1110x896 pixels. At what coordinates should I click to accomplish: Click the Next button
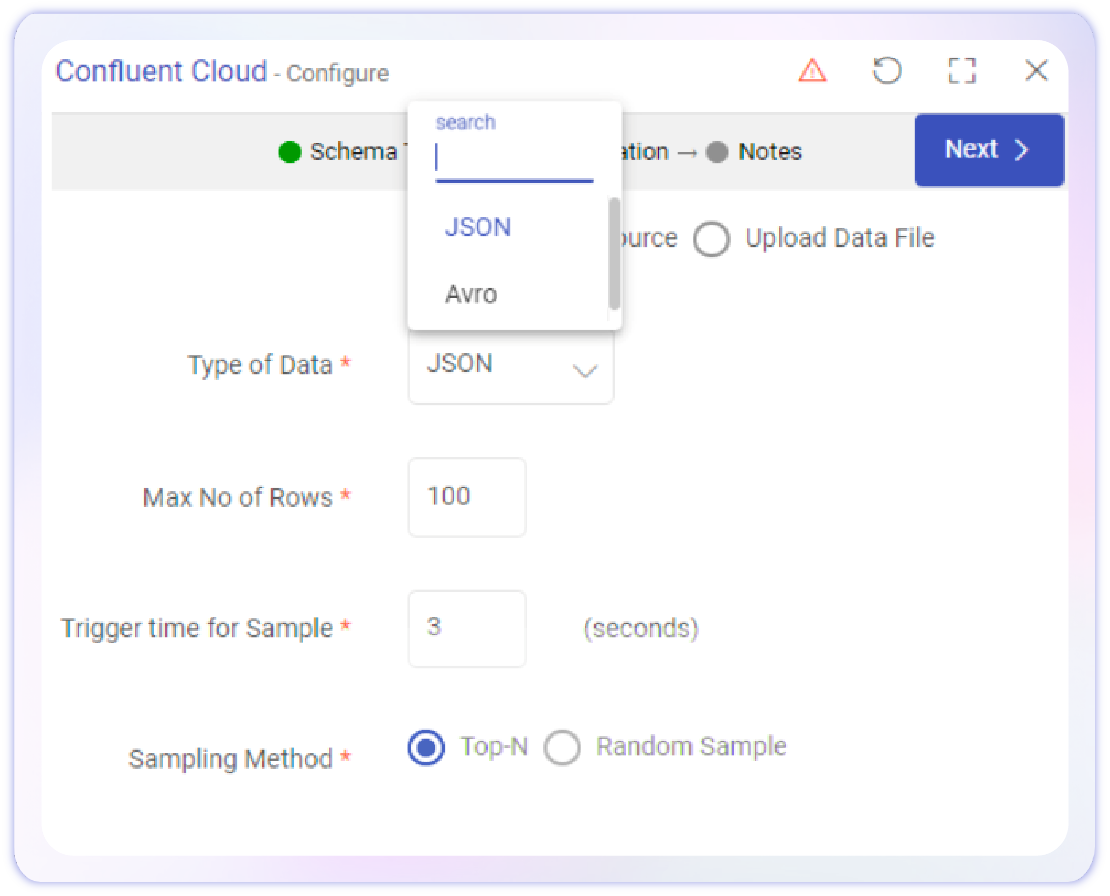point(988,150)
